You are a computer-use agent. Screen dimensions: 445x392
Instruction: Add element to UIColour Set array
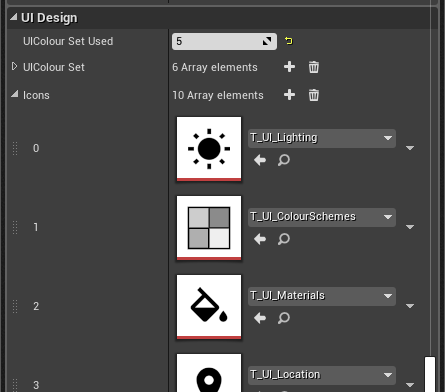tap(289, 67)
